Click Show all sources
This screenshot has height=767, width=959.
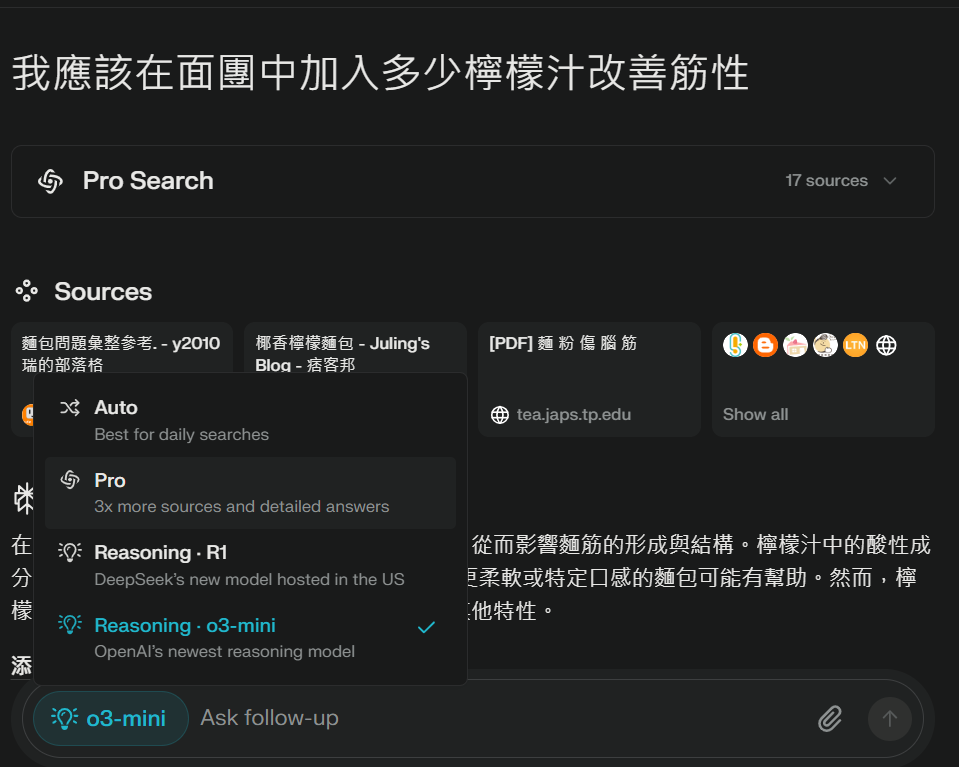coord(755,415)
